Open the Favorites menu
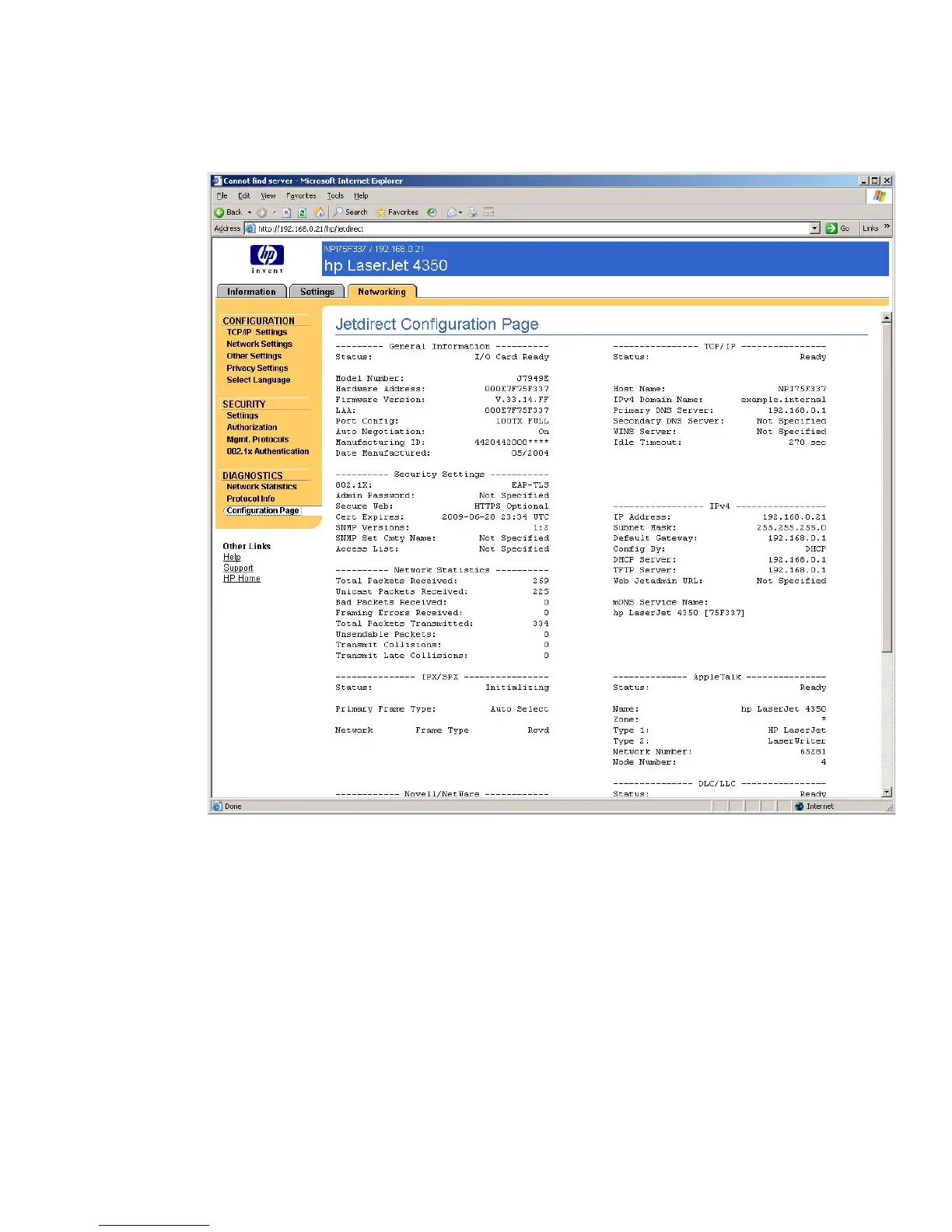The height and width of the screenshot is (1232, 952). [x=301, y=196]
